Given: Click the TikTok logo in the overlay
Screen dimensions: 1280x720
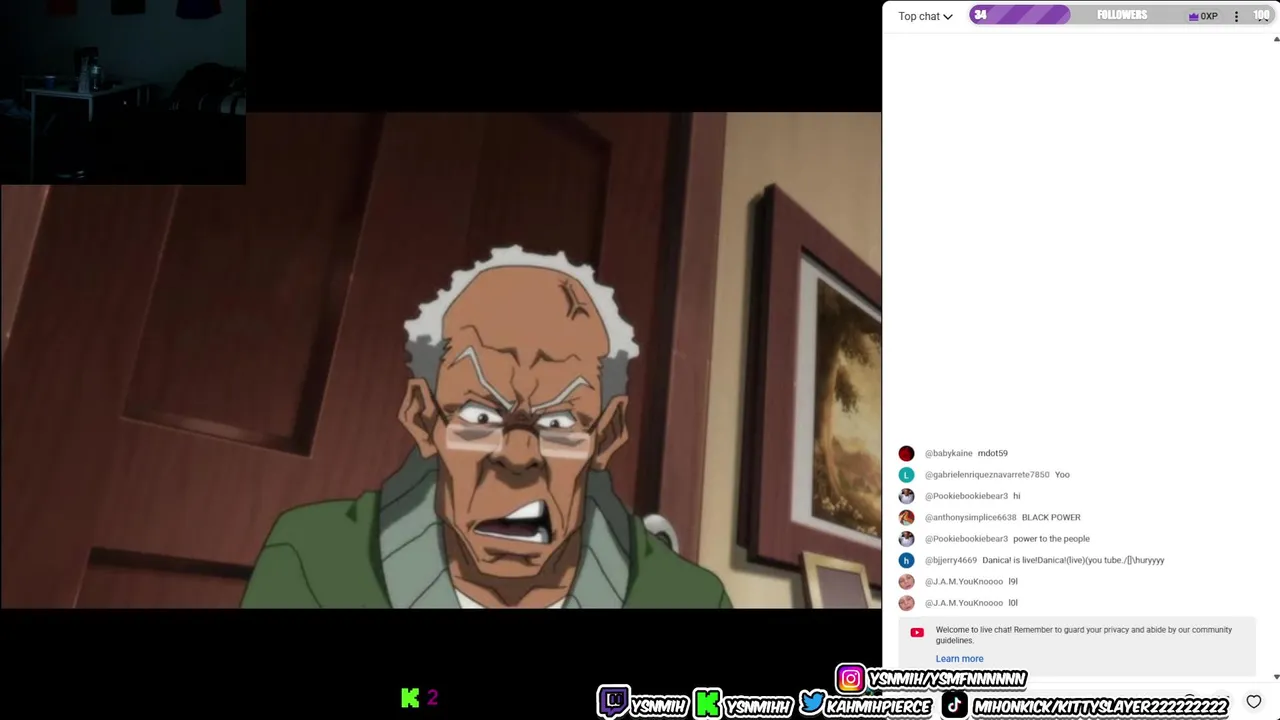Looking at the screenshot, I should click(x=955, y=705).
